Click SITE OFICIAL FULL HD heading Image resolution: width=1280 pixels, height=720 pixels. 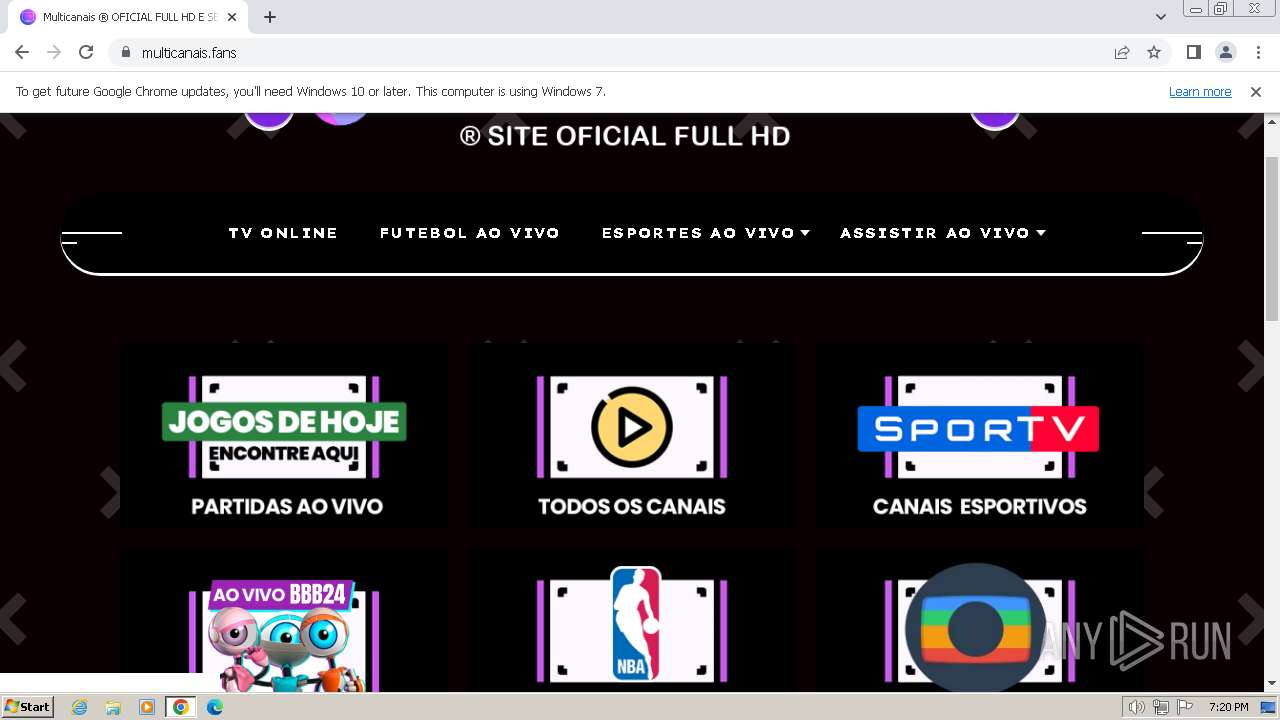coord(625,136)
